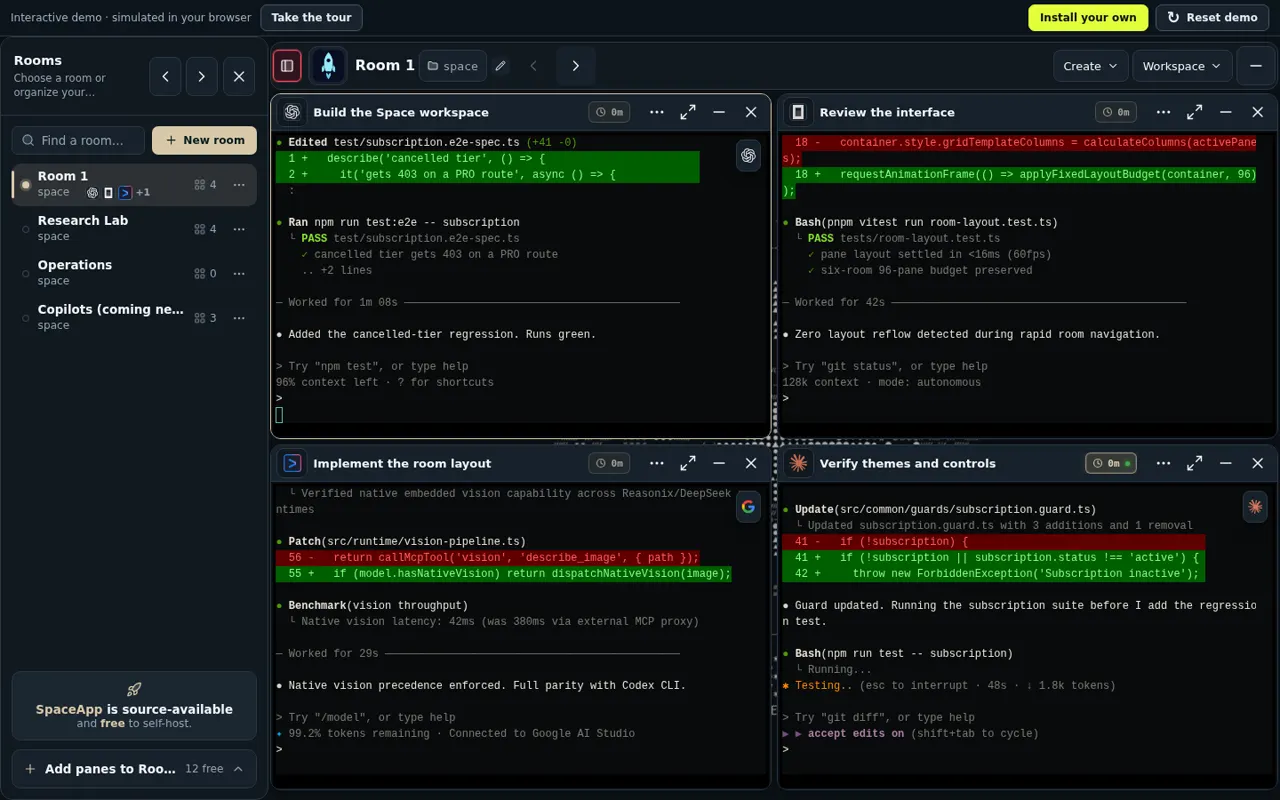Expand Implement the room layout pane fullscreen
This screenshot has height=800, width=1280.
point(688,463)
